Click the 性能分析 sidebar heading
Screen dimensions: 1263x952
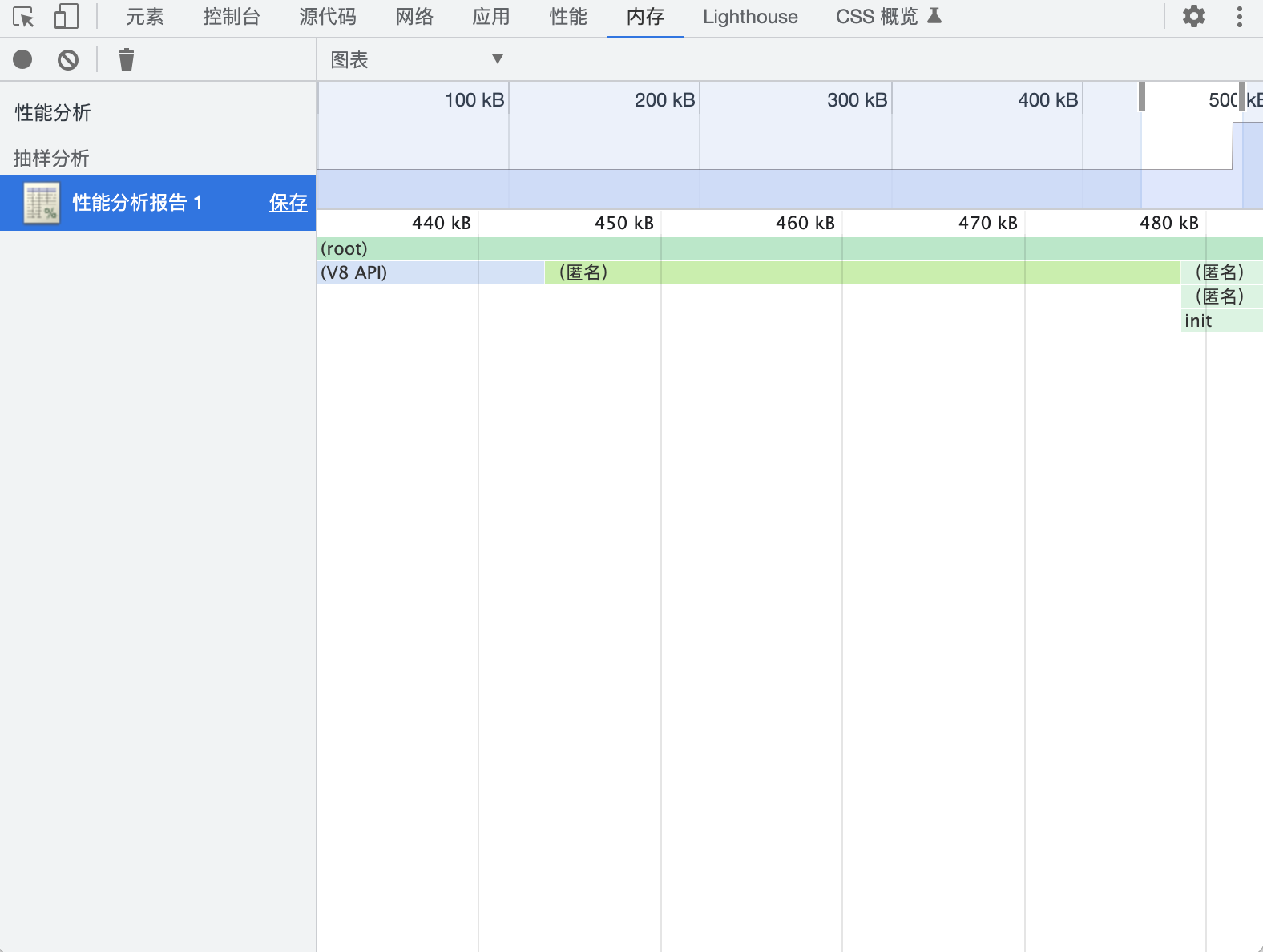(x=53, y=113)
